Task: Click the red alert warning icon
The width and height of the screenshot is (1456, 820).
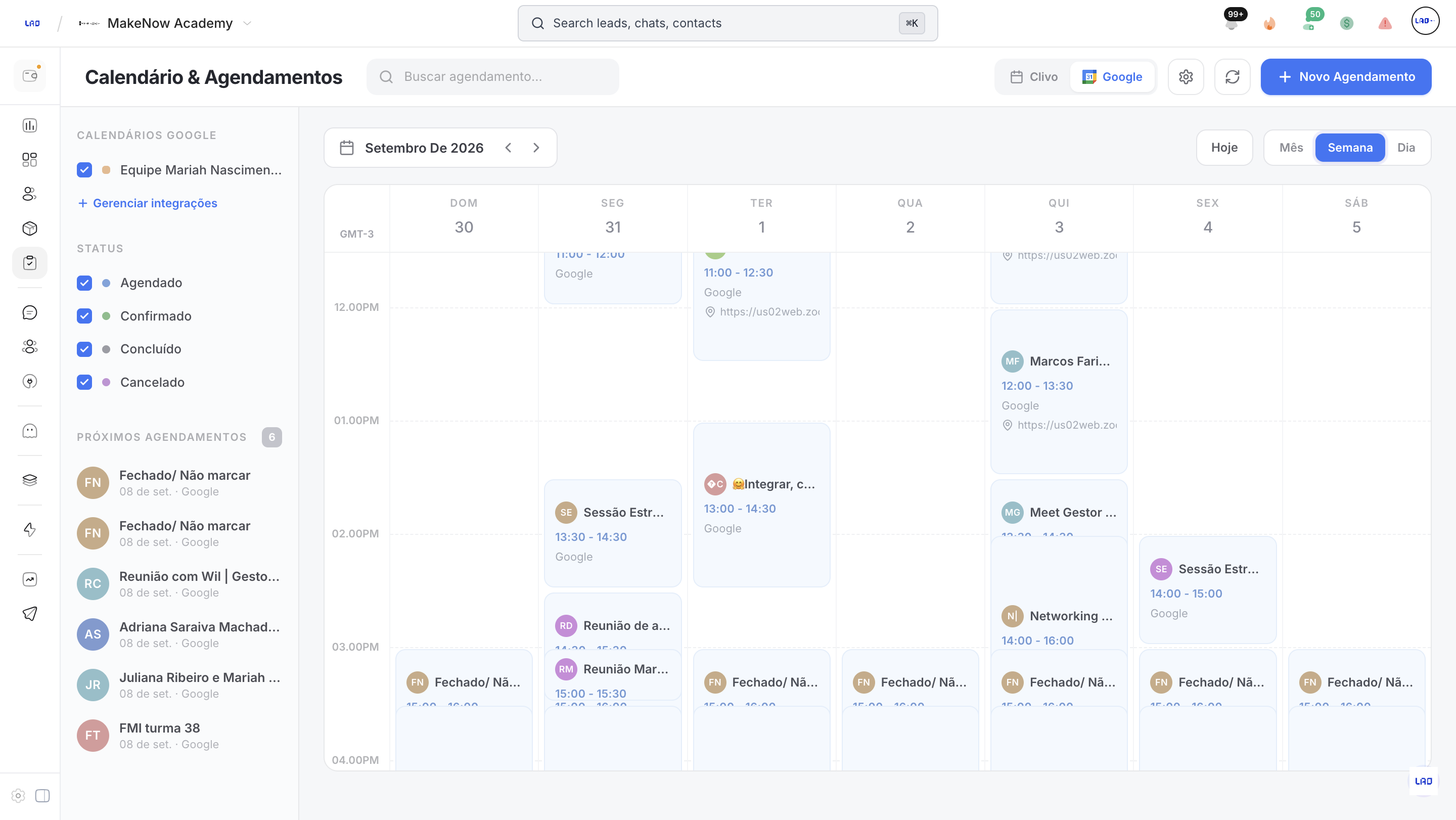Action: point(1385,24)
